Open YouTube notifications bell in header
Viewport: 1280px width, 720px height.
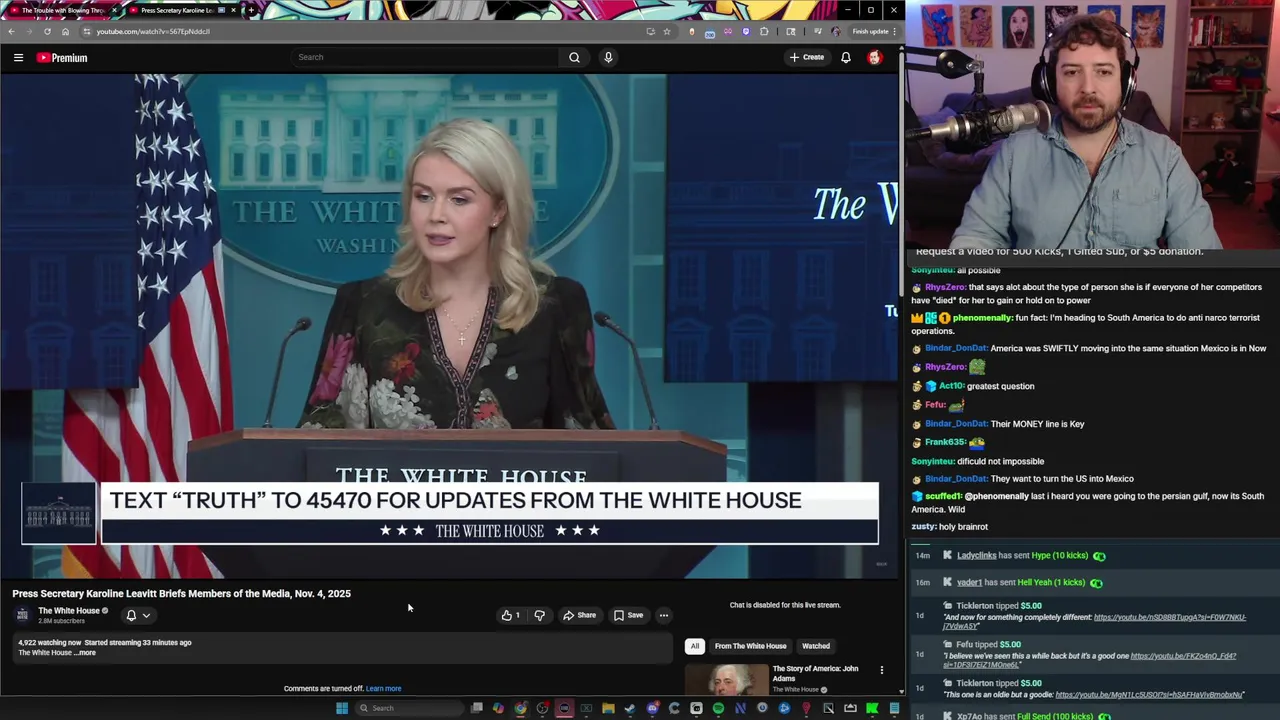click(x=846, y=57)
